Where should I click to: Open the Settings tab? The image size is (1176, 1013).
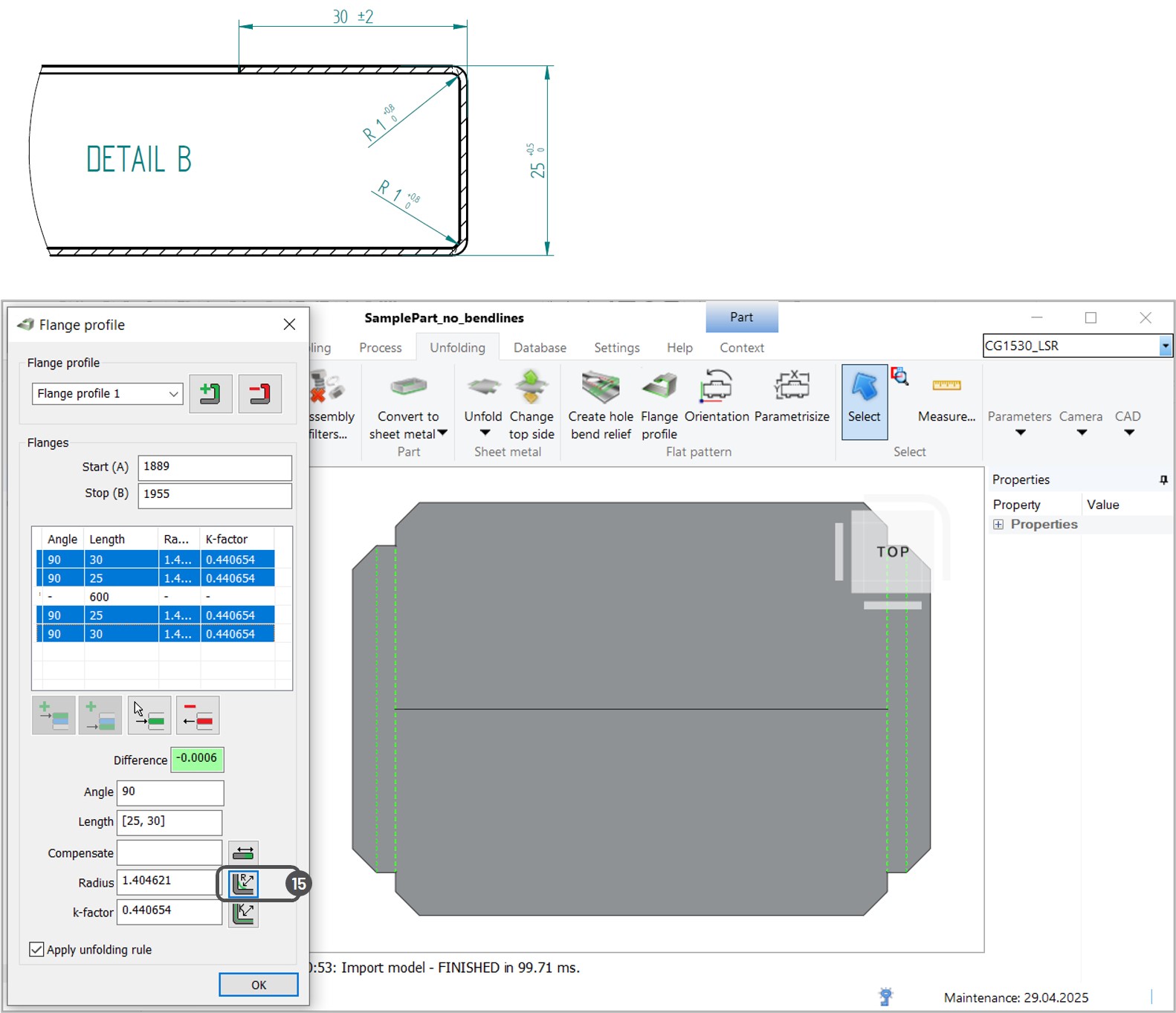tap(616, 348)
